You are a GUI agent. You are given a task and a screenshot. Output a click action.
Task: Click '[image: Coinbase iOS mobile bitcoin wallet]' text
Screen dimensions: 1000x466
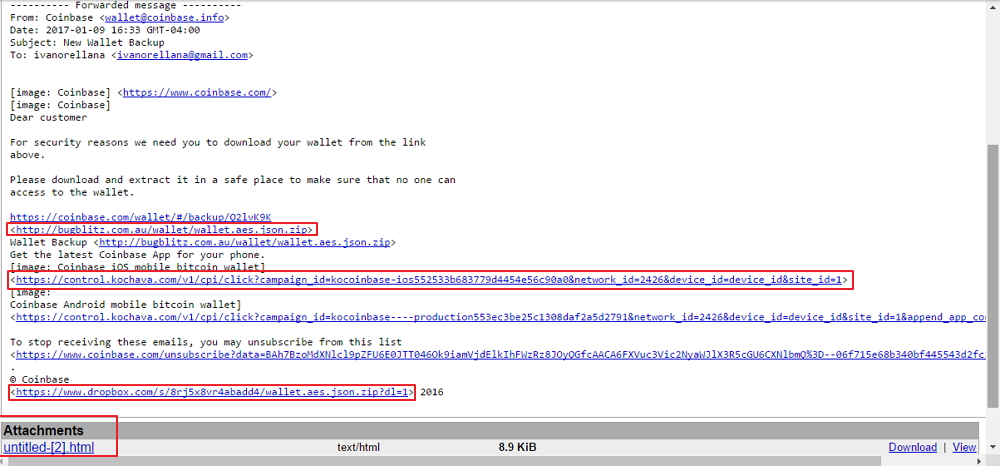coord(138,266)
